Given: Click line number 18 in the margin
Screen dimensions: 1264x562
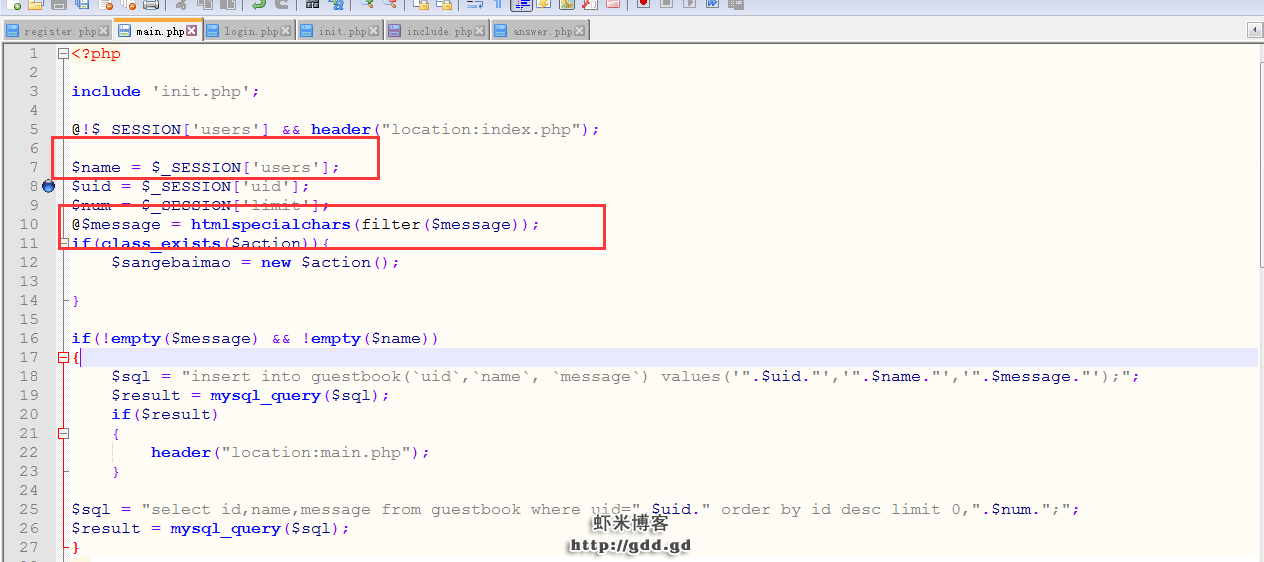Looking at the screenshot, I should point(28,377).
